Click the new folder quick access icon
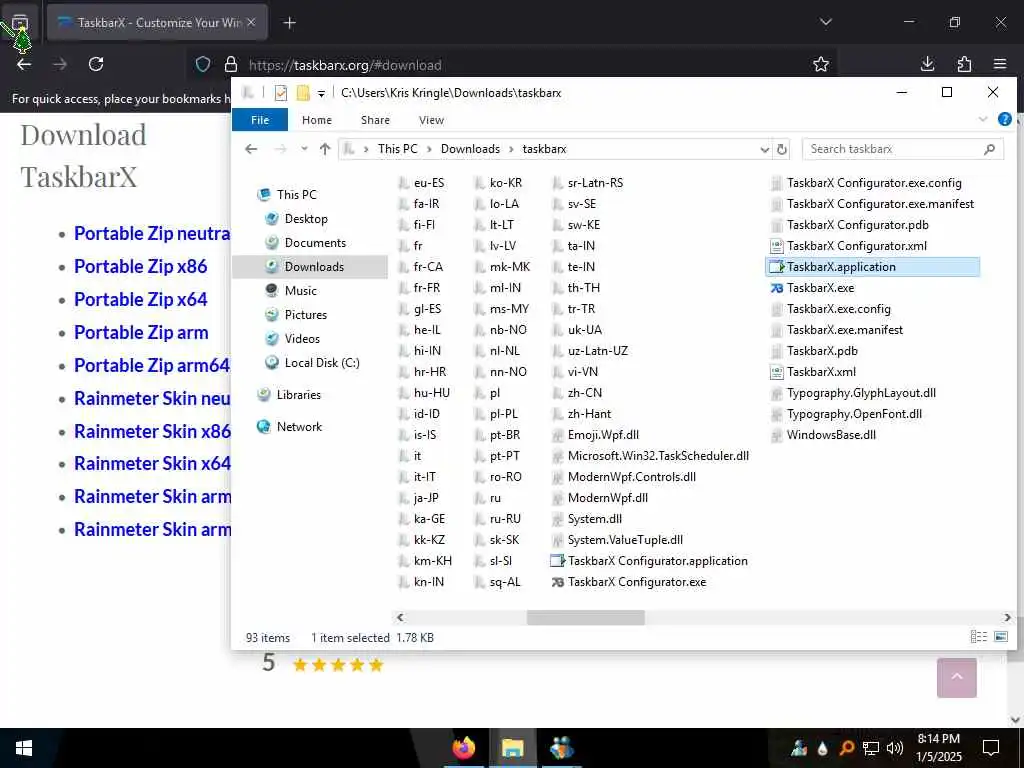The height and width of the screenshot is (768, 1024). pos(303,93)
